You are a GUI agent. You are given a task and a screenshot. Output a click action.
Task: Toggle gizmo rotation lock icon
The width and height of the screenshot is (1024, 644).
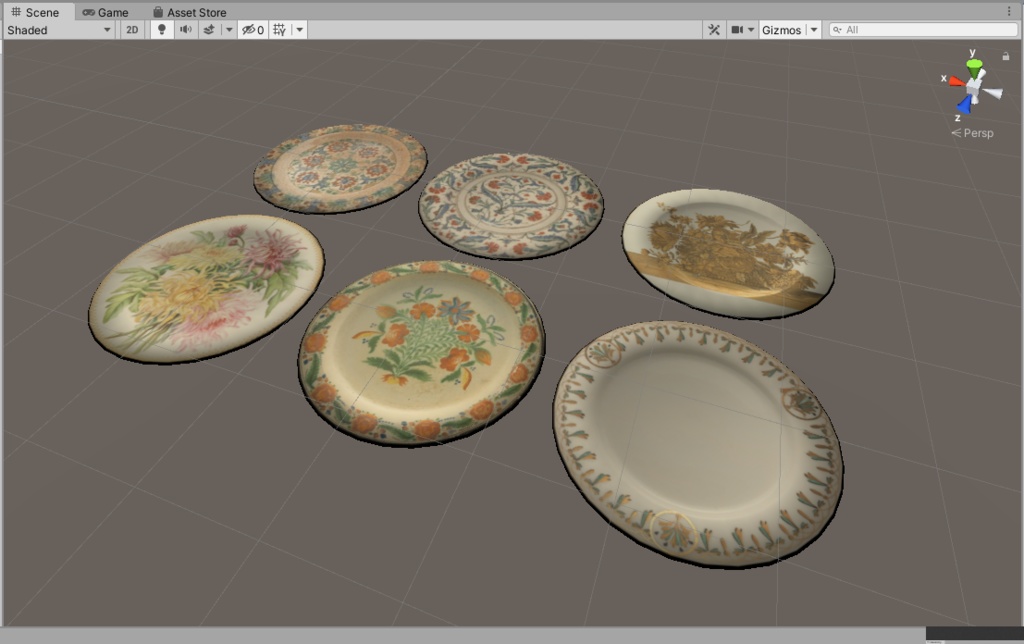pos(1006,56)
